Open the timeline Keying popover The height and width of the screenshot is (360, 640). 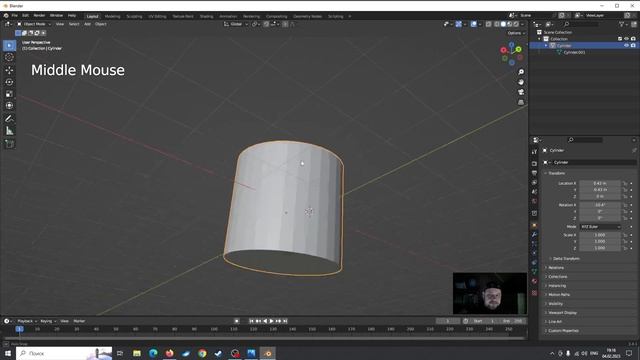(x=48, y=321)
